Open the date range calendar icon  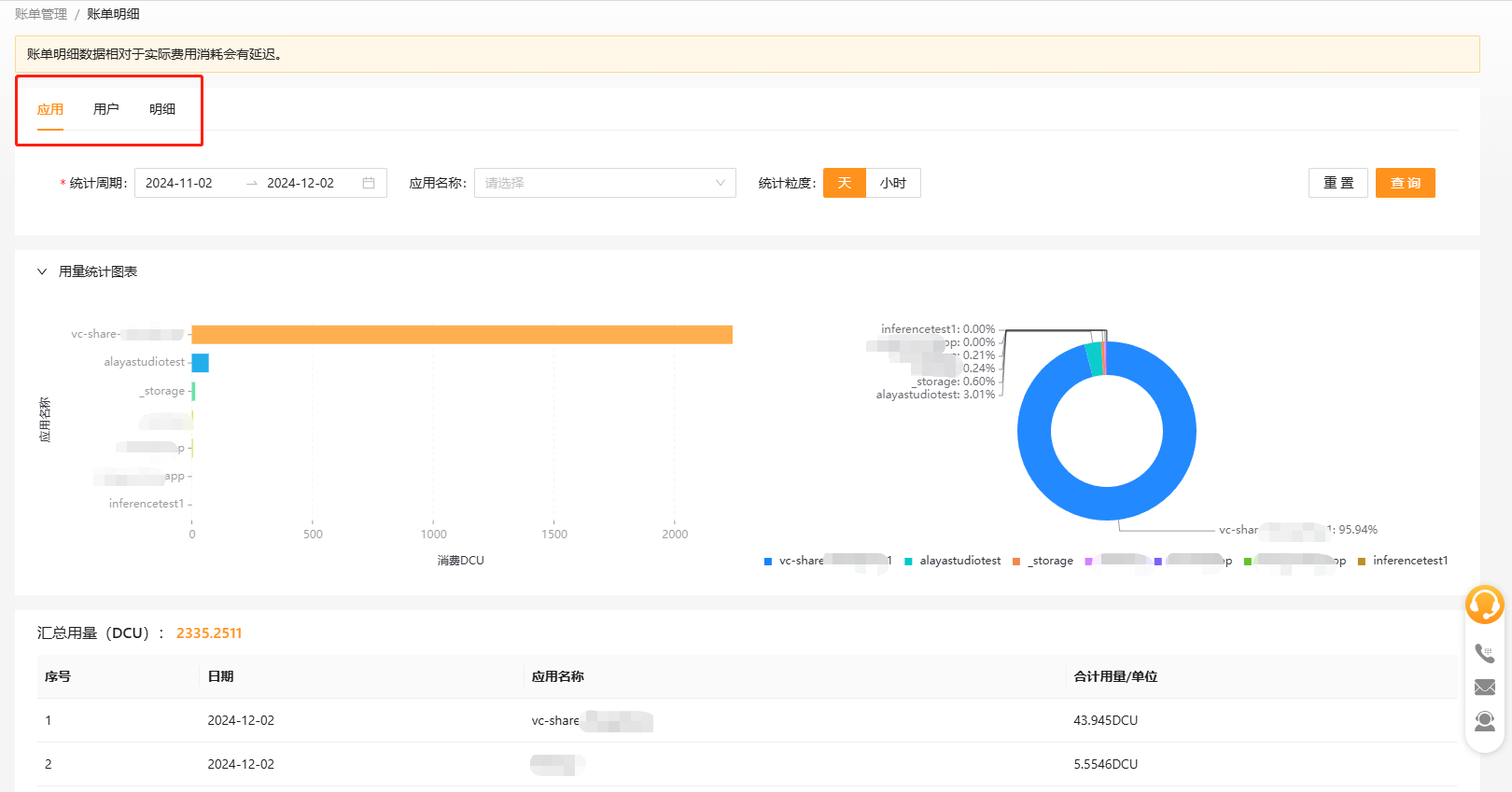coord(369,183)
